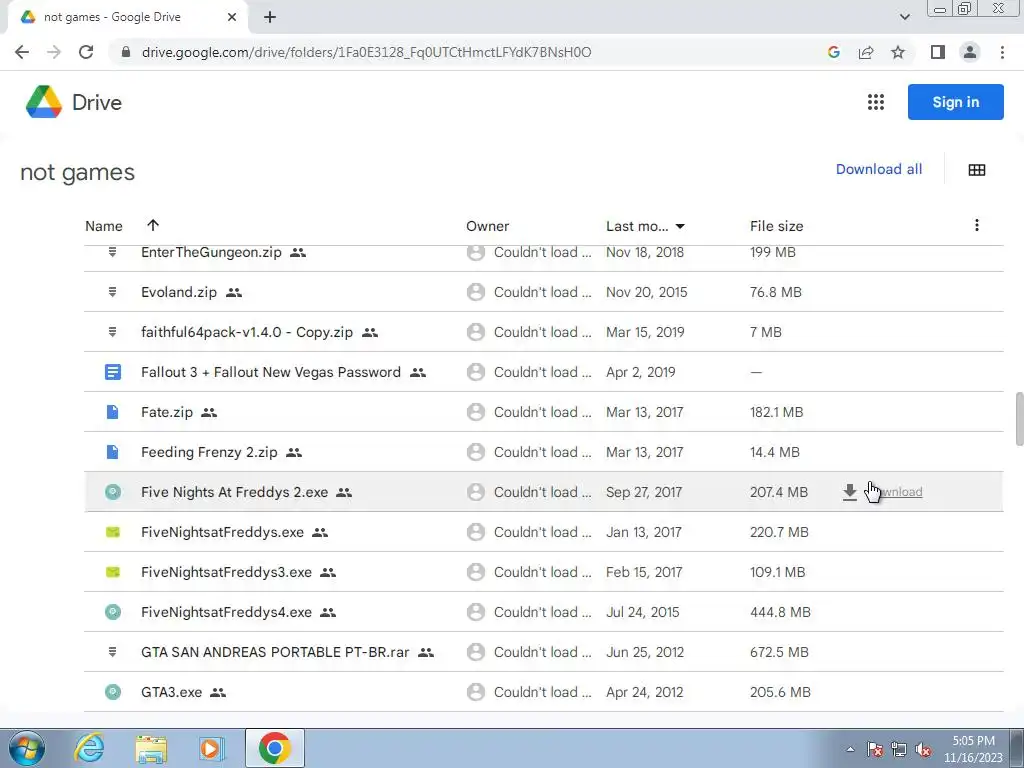Viewport: 1024px width, 768px height.
Task: Click the disc icon beside FiveNightsatFreddys4.exe
Action: [x=112, y=612]
